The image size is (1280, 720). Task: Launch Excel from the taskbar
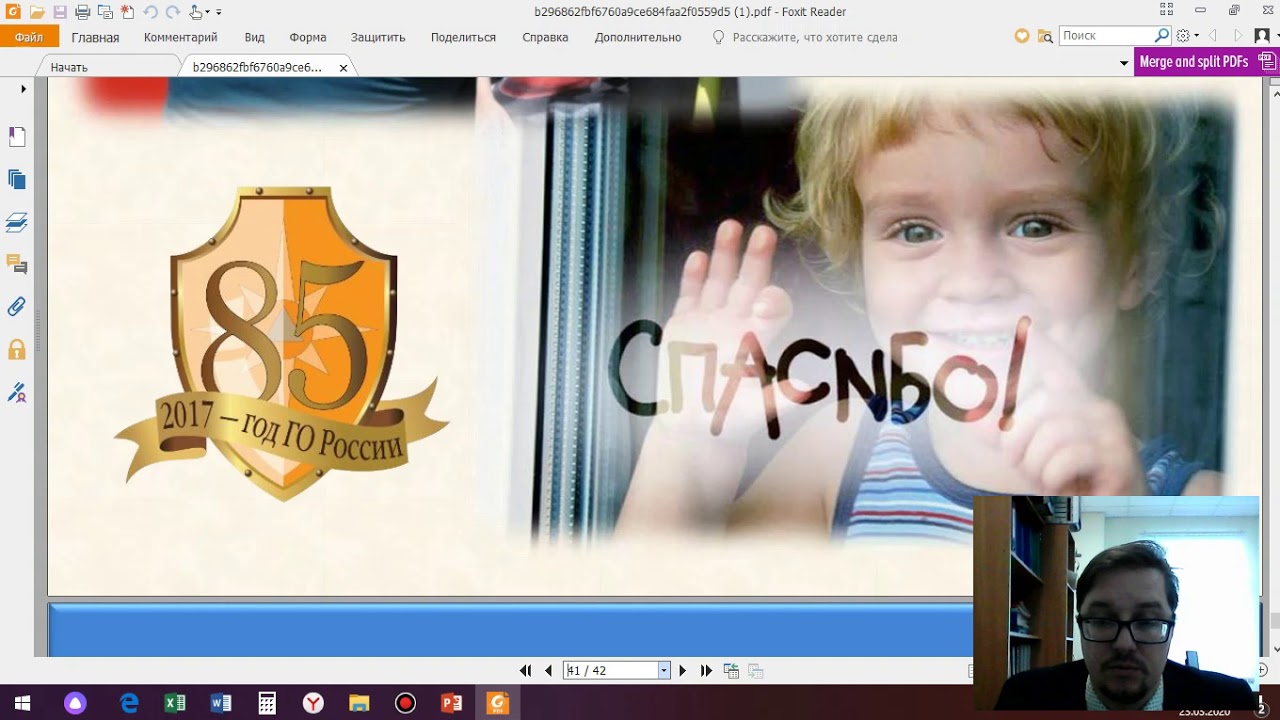[x=175, y=703]
